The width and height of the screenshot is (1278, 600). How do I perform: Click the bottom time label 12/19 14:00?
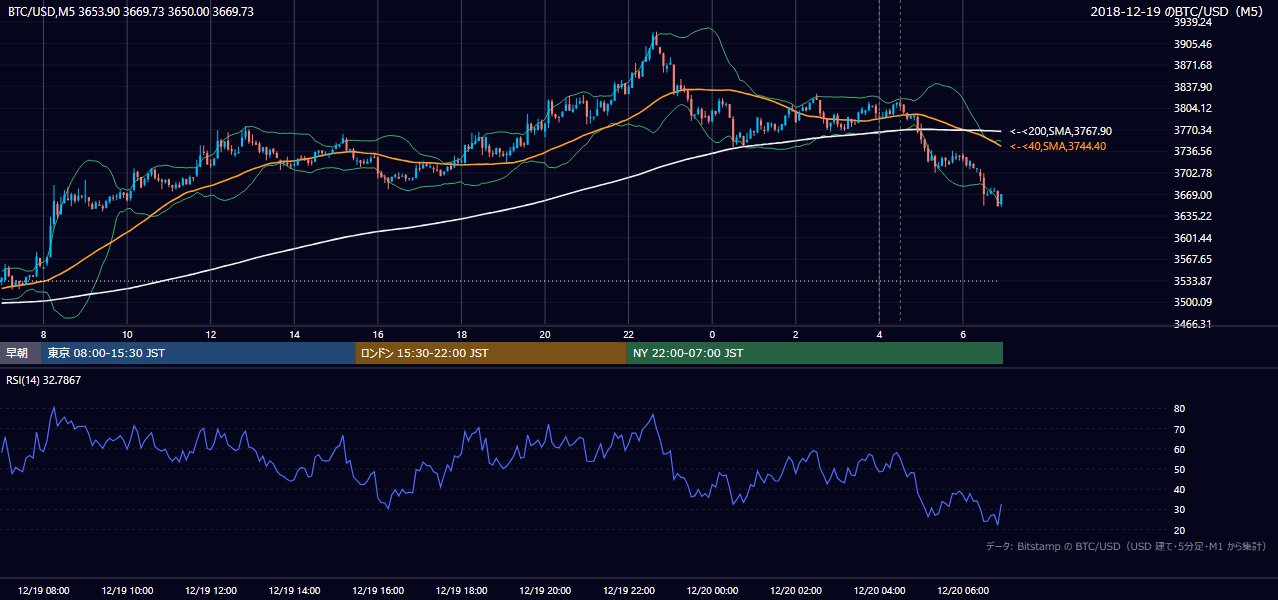click(x=294, y=591)
